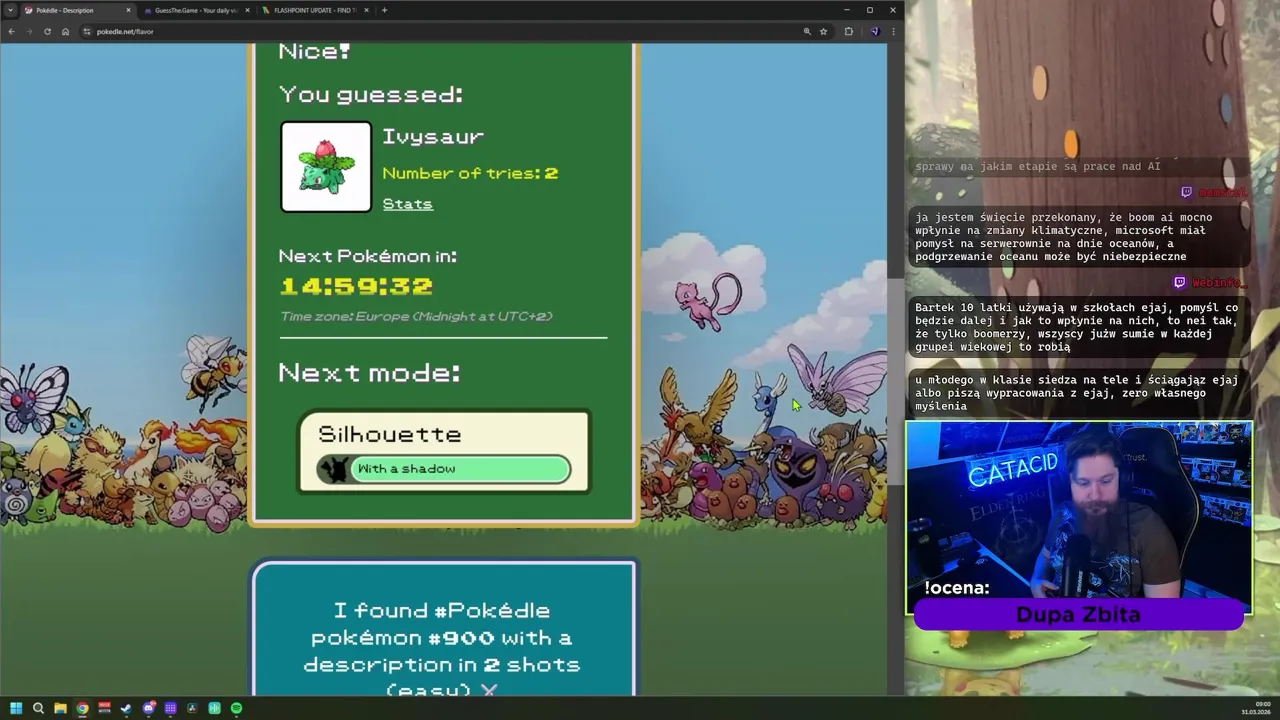Switch to the GuessThe.Game tab
The image size is (1280, 720).
pos(196,10)
